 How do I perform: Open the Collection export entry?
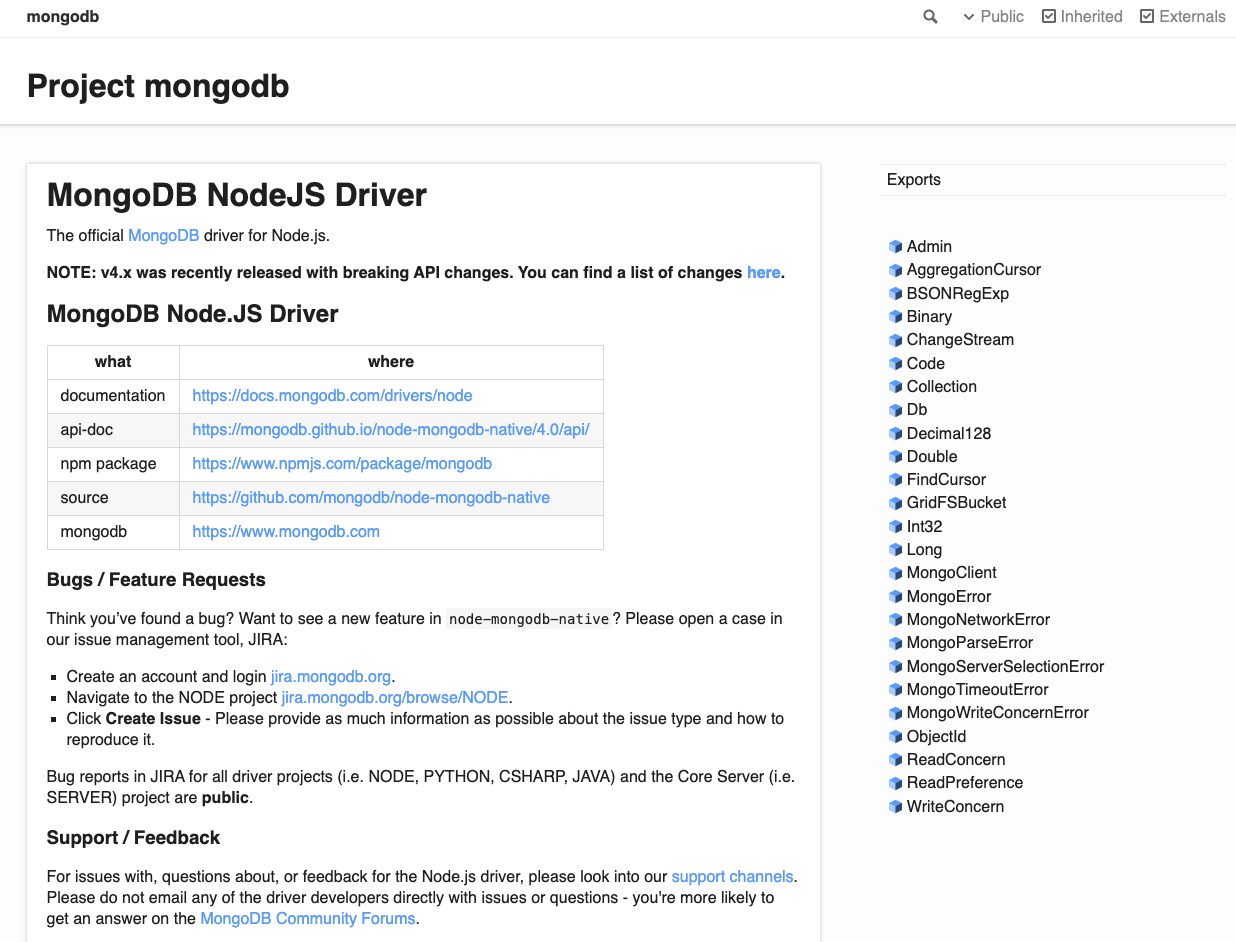(942, 386)
